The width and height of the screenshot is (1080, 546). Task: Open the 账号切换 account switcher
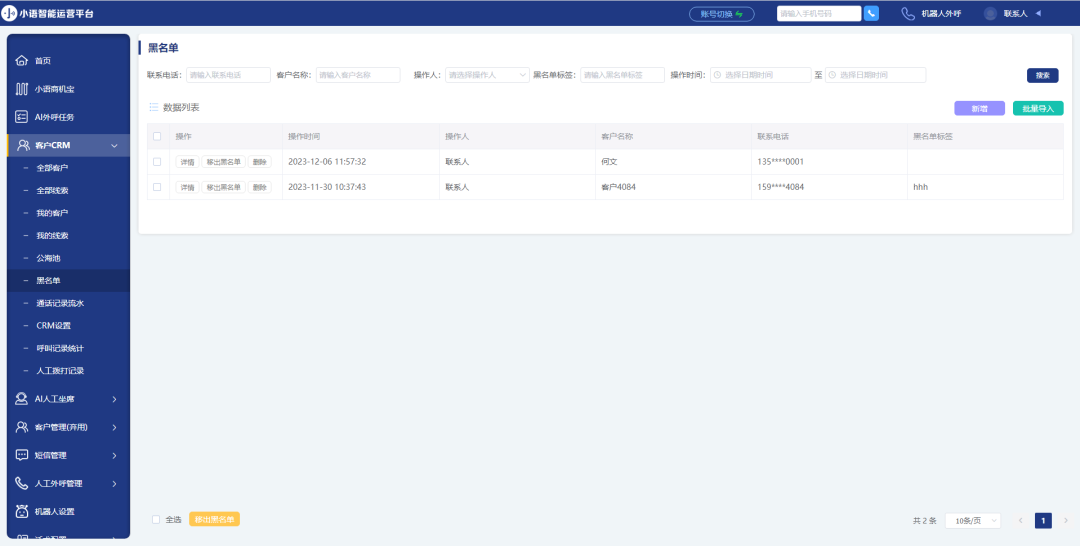coord(722,14)
